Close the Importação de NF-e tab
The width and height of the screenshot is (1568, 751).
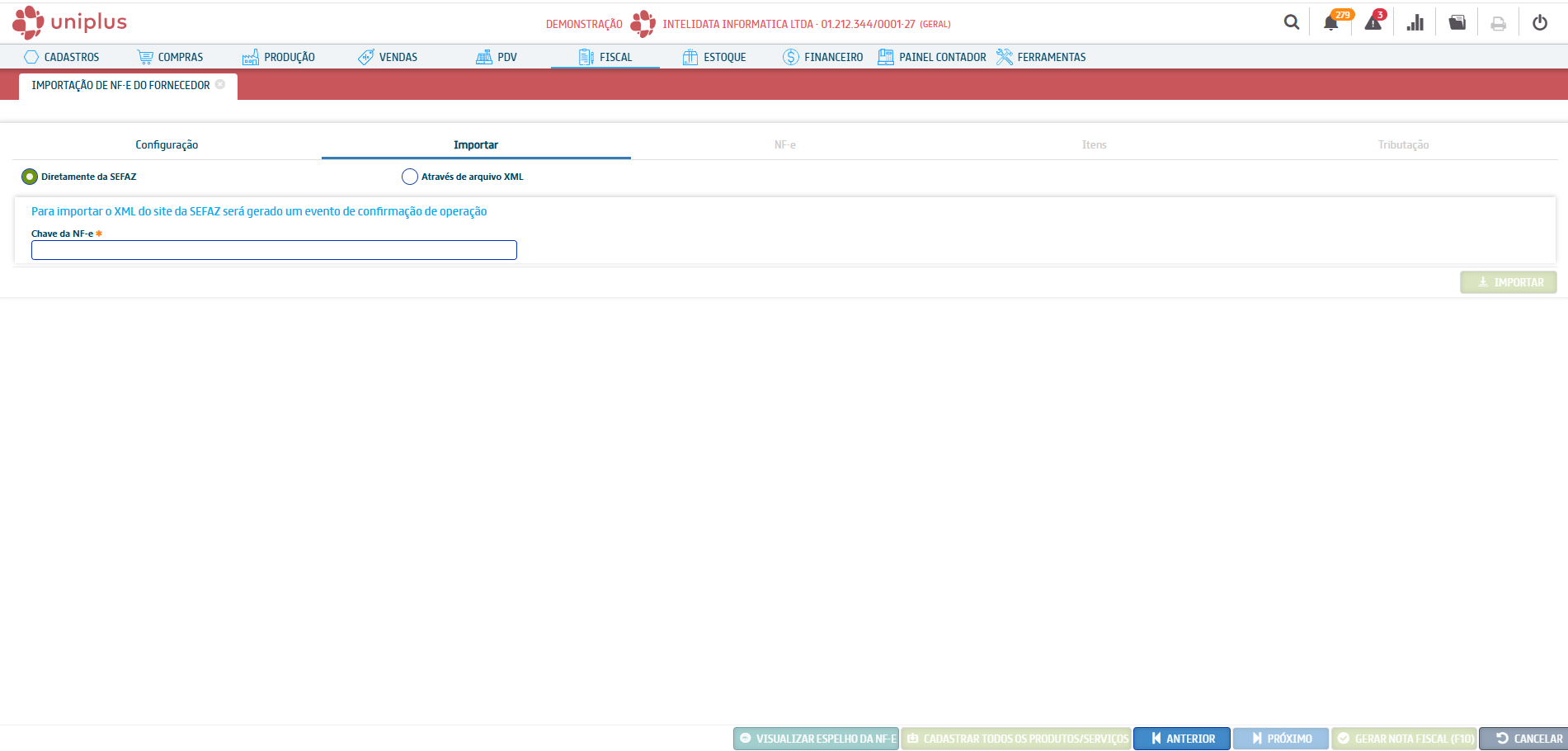[220, 85]
